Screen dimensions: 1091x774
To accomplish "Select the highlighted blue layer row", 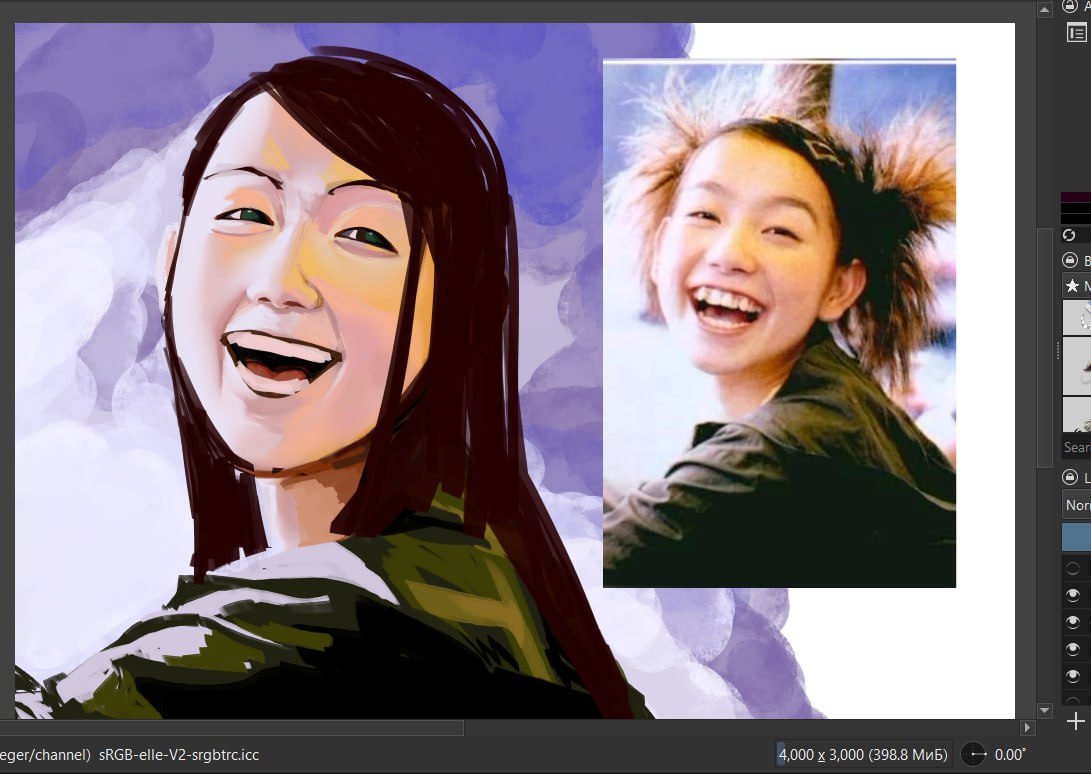I will 1076,537.
